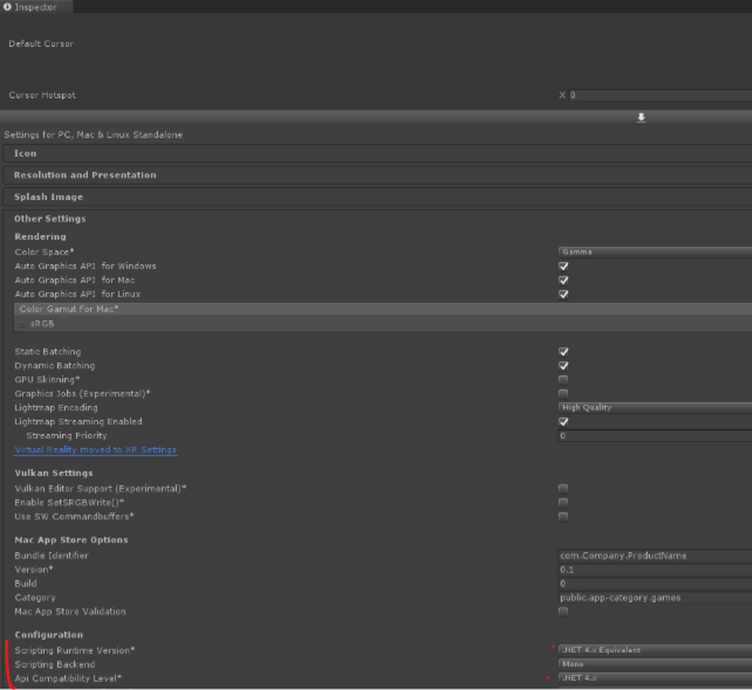
Task: Expand the Icon settings section
Action: point(26,153)
